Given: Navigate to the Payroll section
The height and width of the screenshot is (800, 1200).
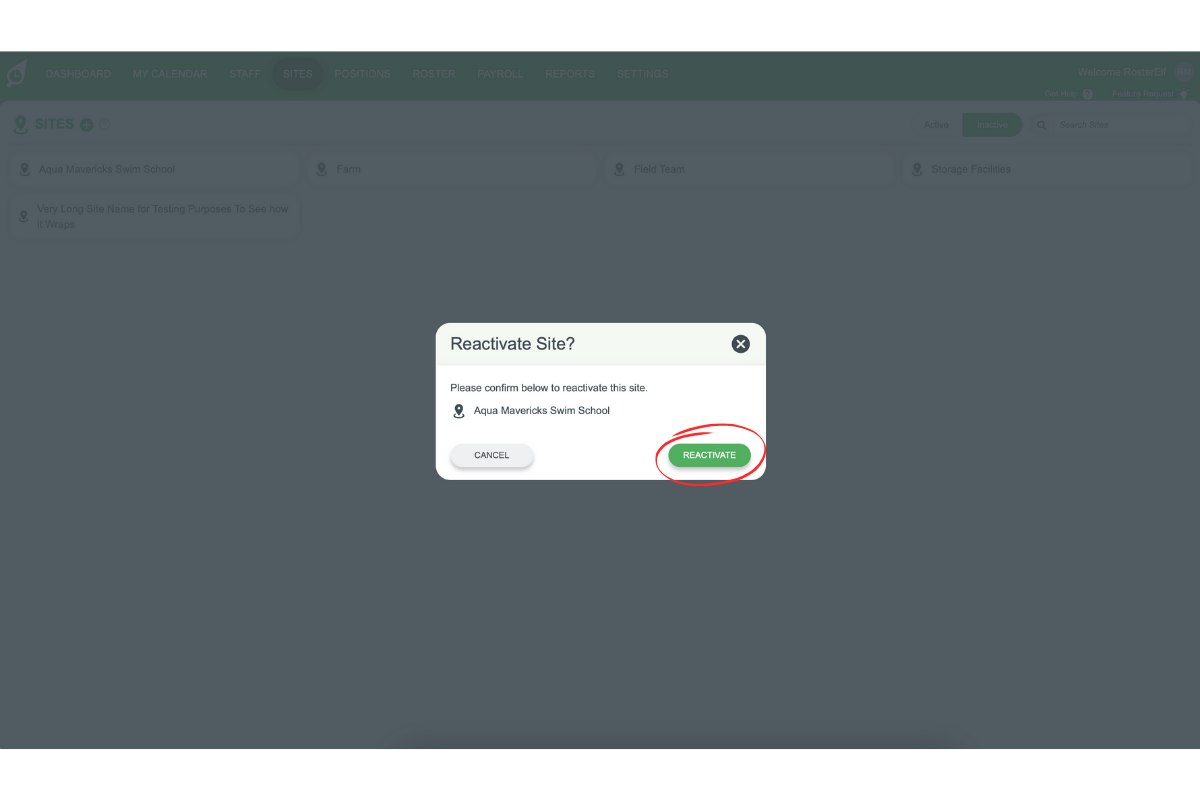Looking at the screenshot, I should 500,73.
